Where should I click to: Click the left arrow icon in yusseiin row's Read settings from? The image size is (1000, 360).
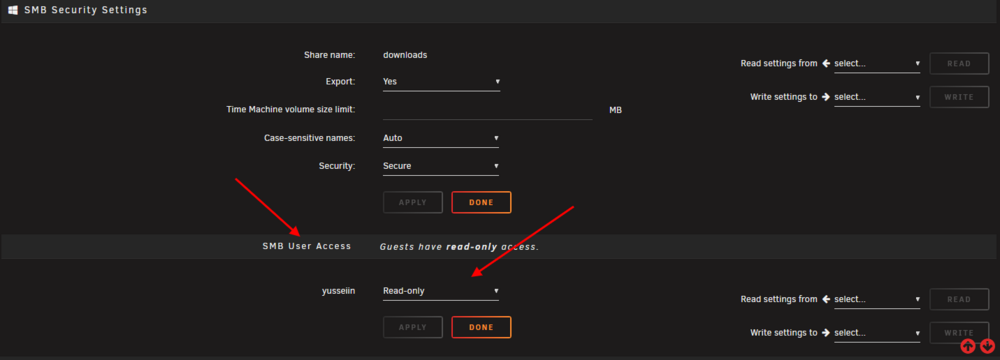(x=826, y=299)
